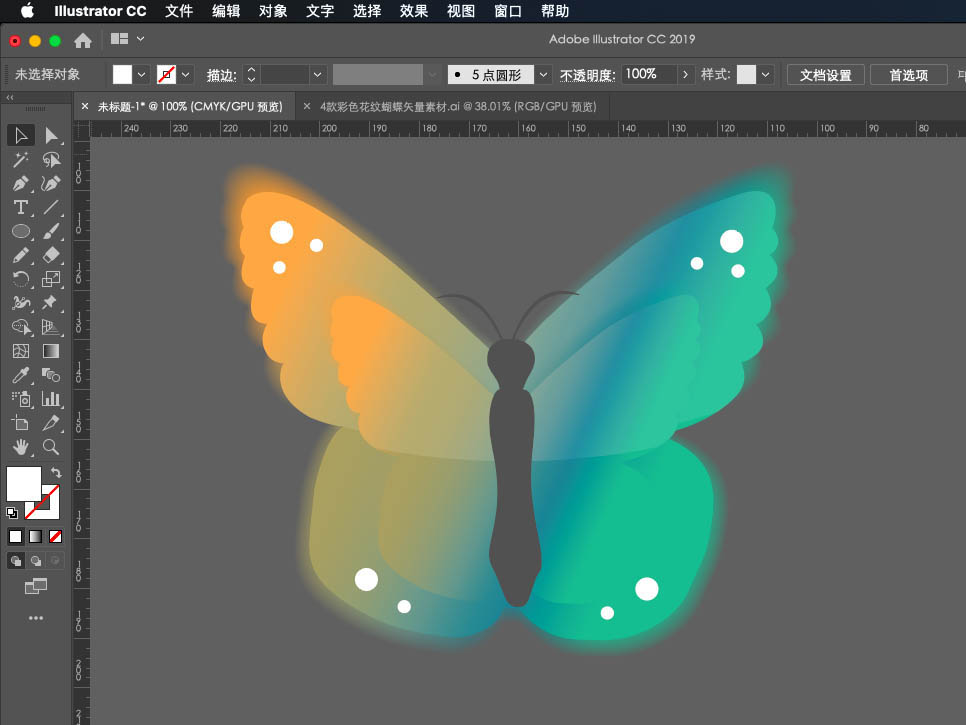This screenshot has height=725, width=966.
Task: Choose the Scale tool
Action: point(51,279)
